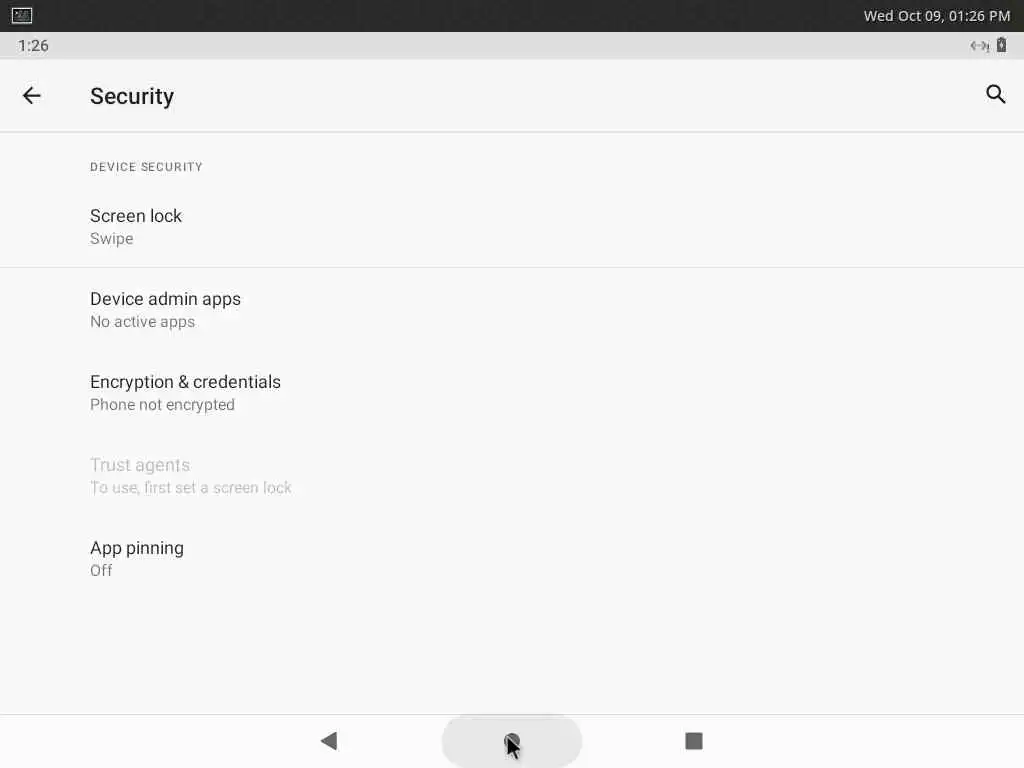Open the Screen lock setting
Image resolution: width=1024 pixels, height=768 pixels.
[x=512, y=226]
